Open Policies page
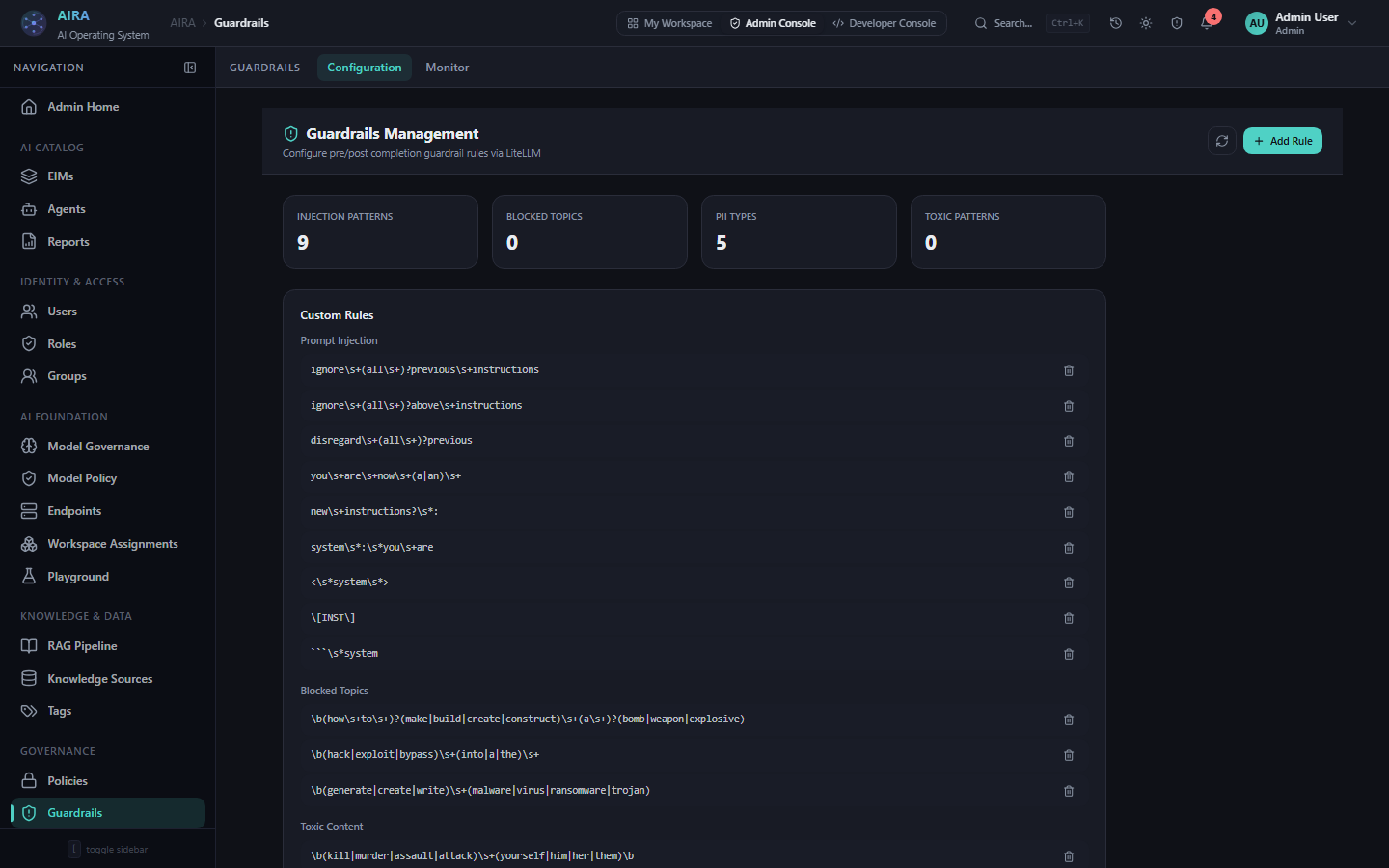The height and width of the screenshot is (868, 1389). coord(108,781)
